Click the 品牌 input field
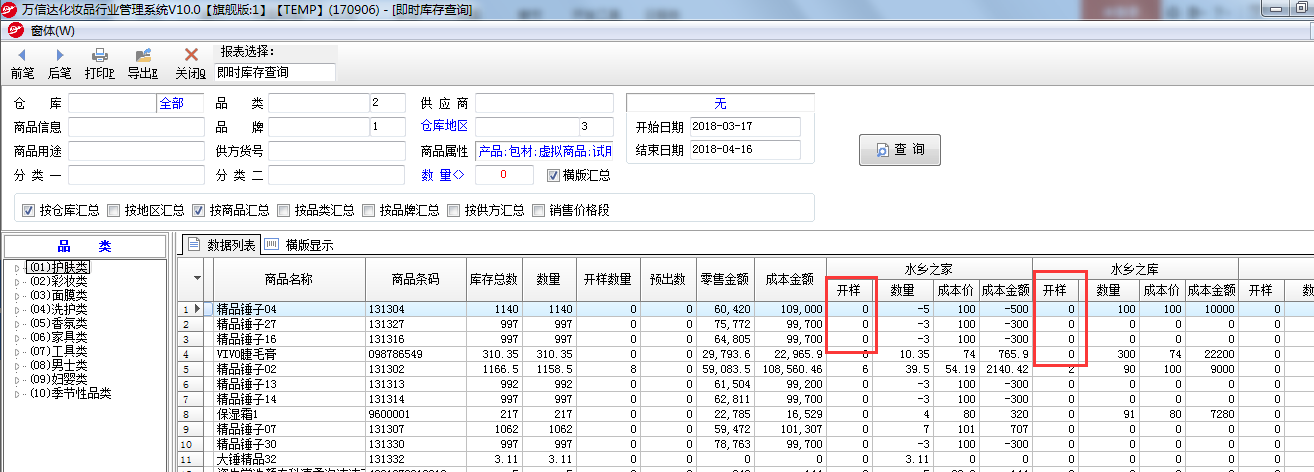1314x472 pixels. tap(318, 127)
